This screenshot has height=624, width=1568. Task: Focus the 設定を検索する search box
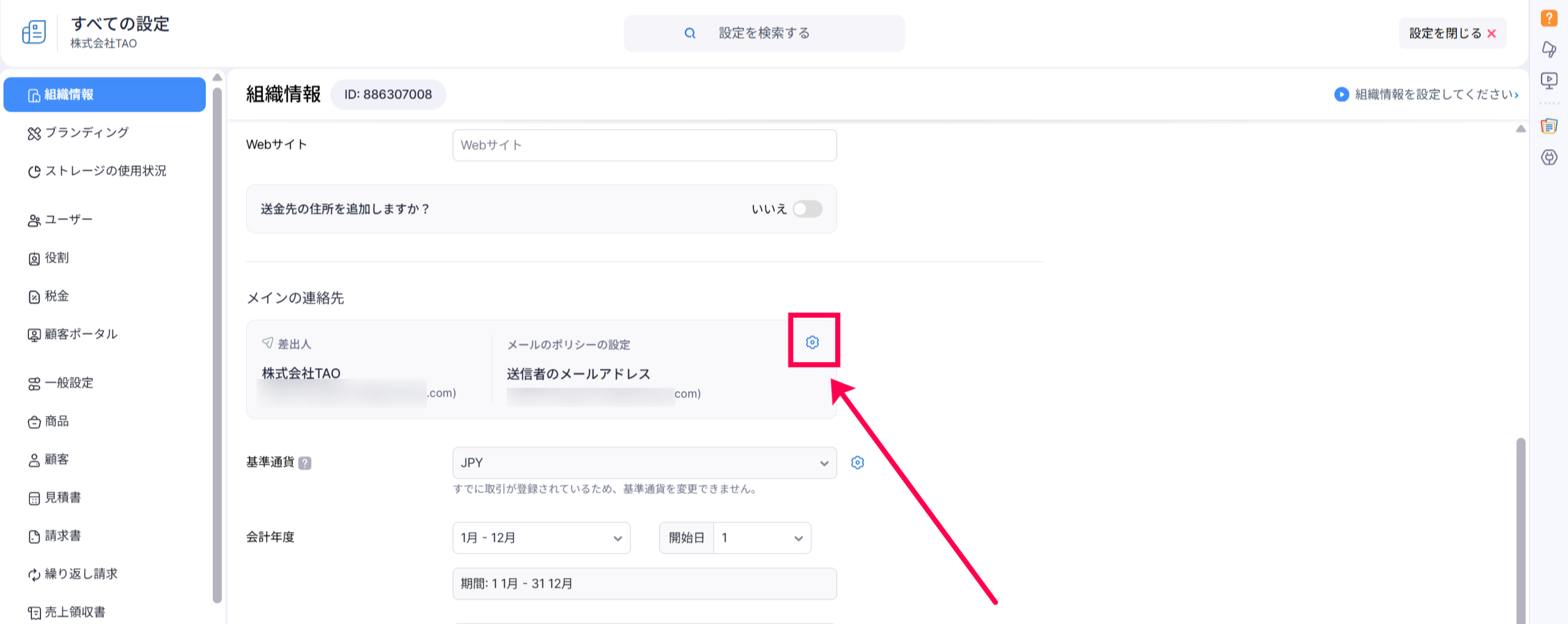[x=765, y=33]
